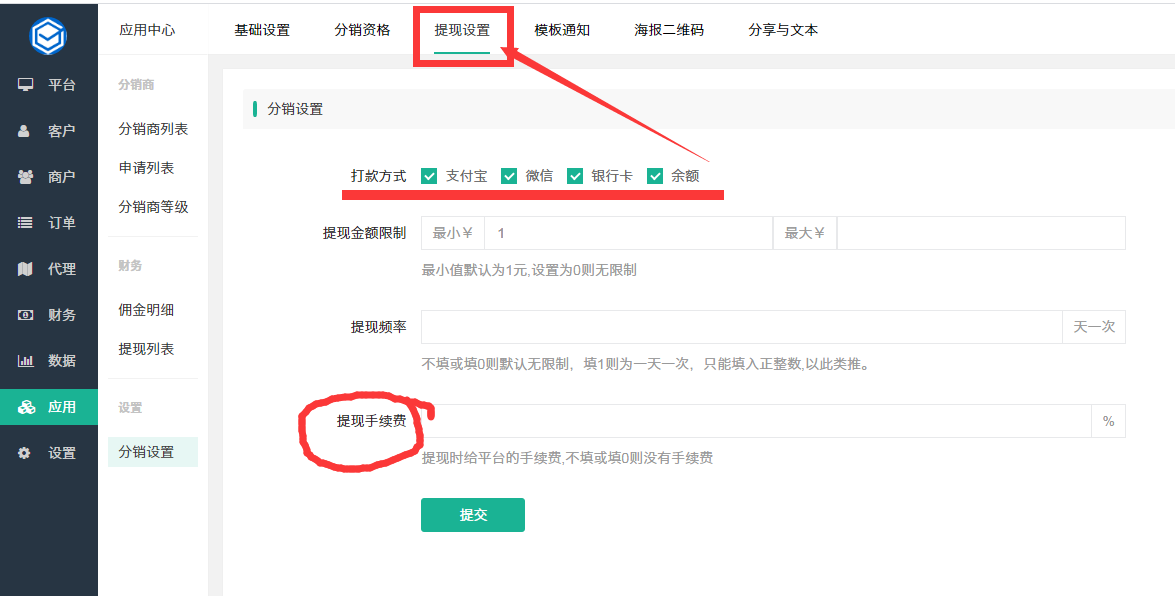
Task: Click the 提现频率 input field
Action: pyautogui.click(x=742, y=327)
